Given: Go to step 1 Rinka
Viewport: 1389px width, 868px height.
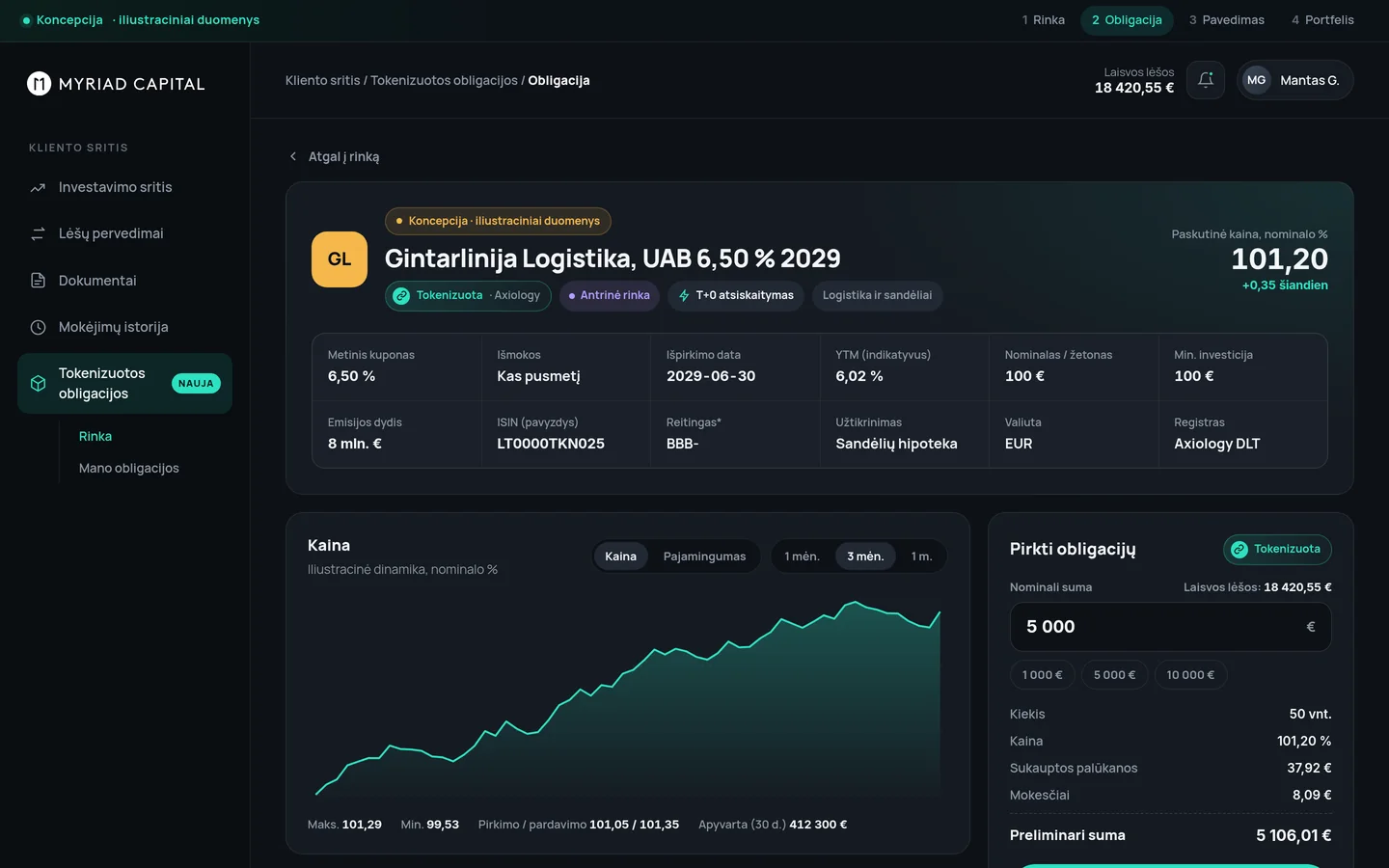Looking at the screenshot, I should pos(1044,20).
